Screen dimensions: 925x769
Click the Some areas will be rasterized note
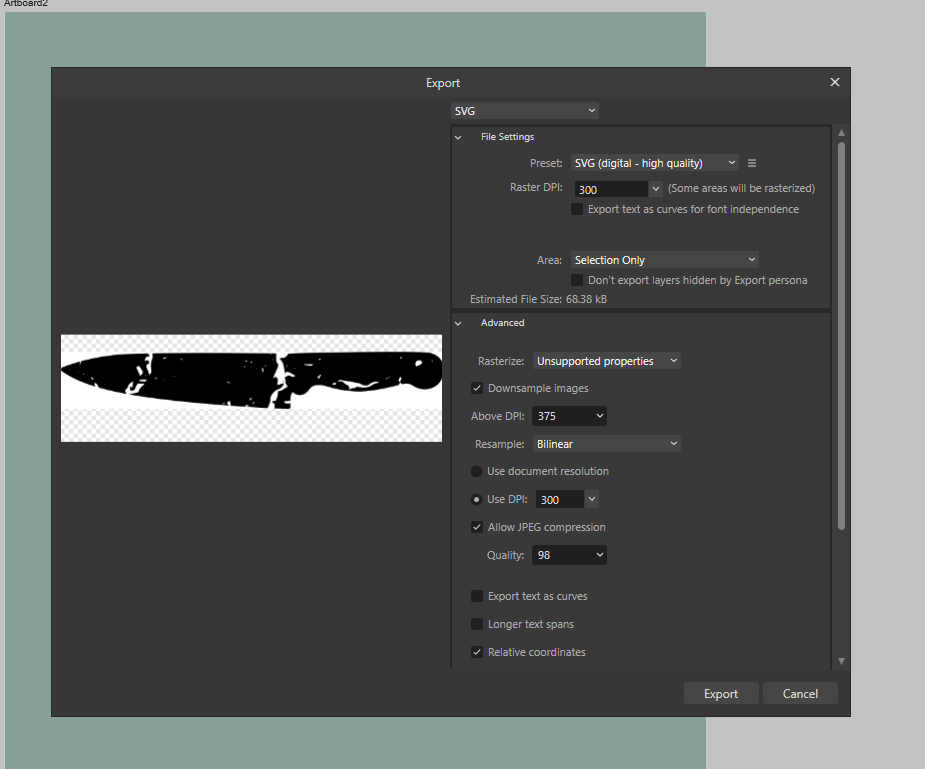(x=741, y=188)
